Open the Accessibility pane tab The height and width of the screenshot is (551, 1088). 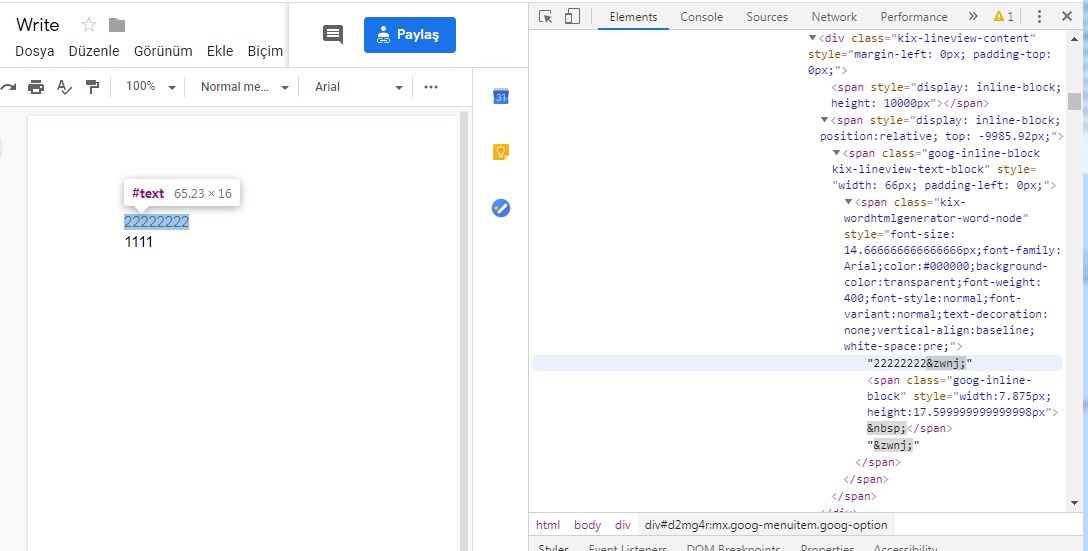pyautogui.click(x=906, y=547)
